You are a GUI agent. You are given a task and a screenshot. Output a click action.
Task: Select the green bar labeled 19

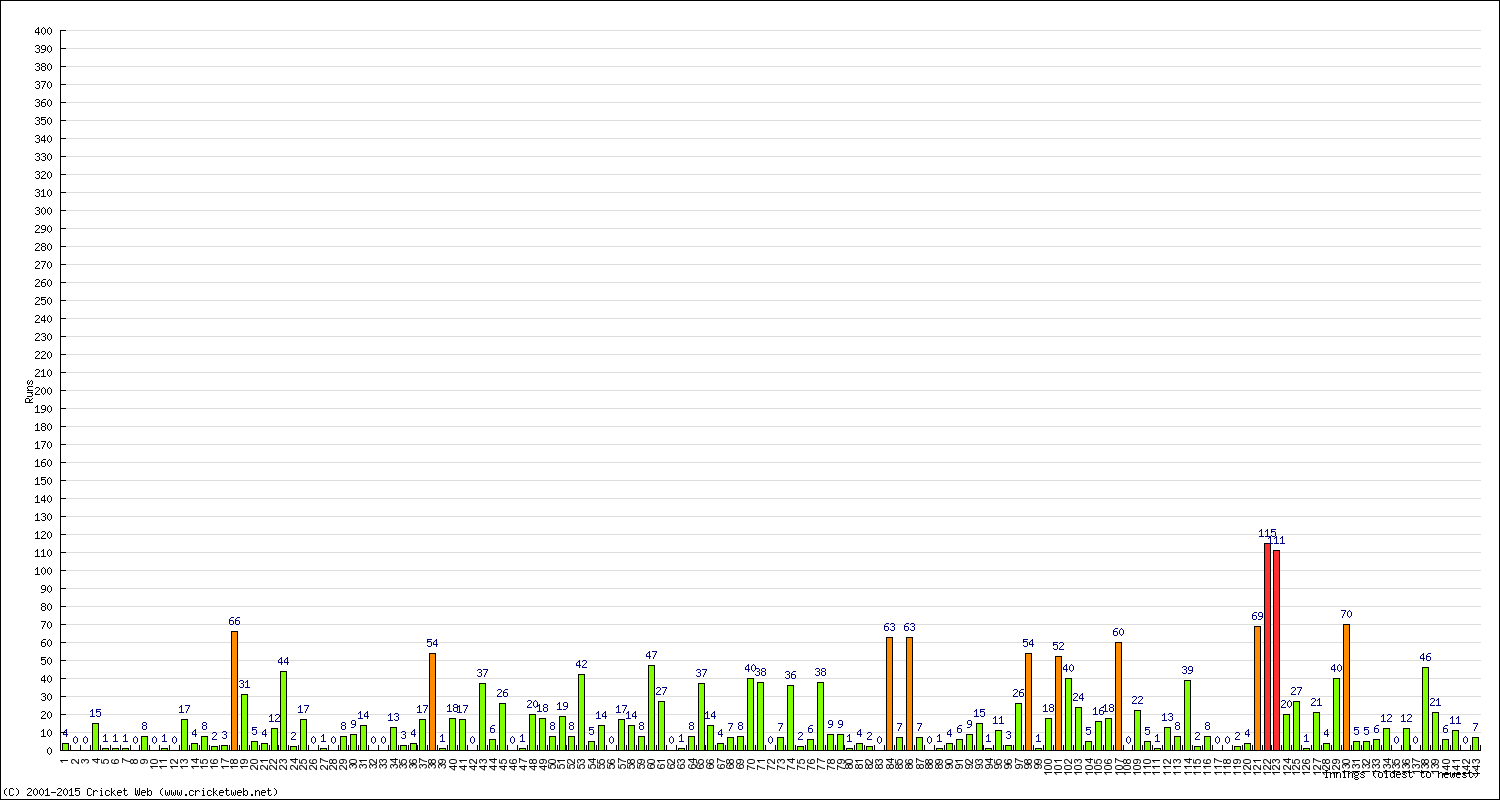tap(563, 733)
